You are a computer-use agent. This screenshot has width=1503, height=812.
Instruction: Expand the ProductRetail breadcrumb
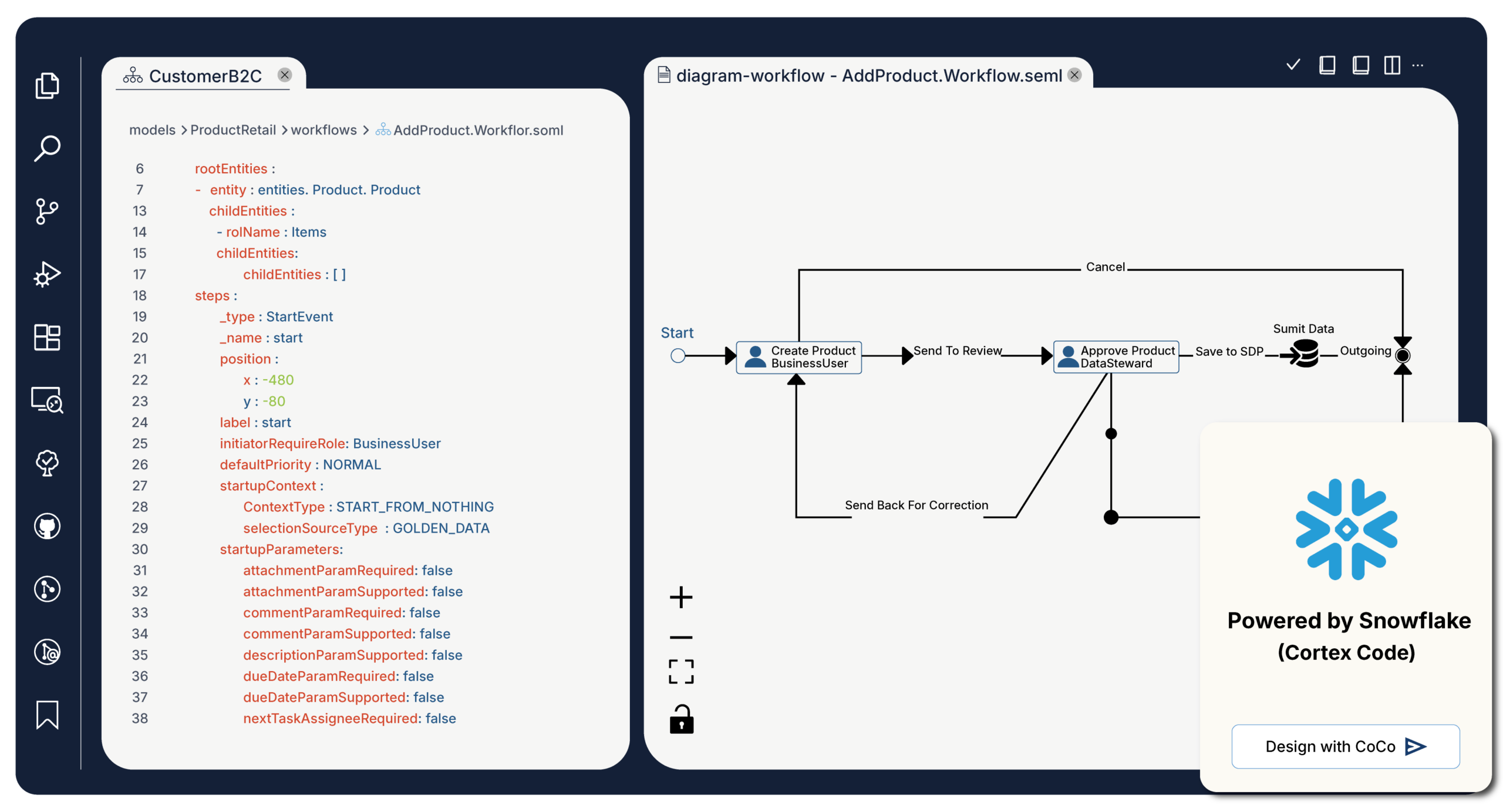pyautogui.click(x=232, y=130)
